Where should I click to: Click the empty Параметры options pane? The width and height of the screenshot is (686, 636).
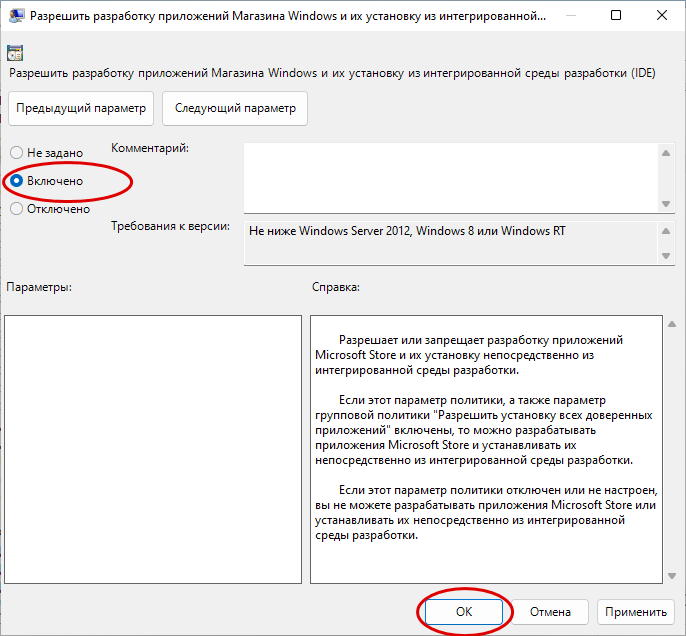(153, 449)
